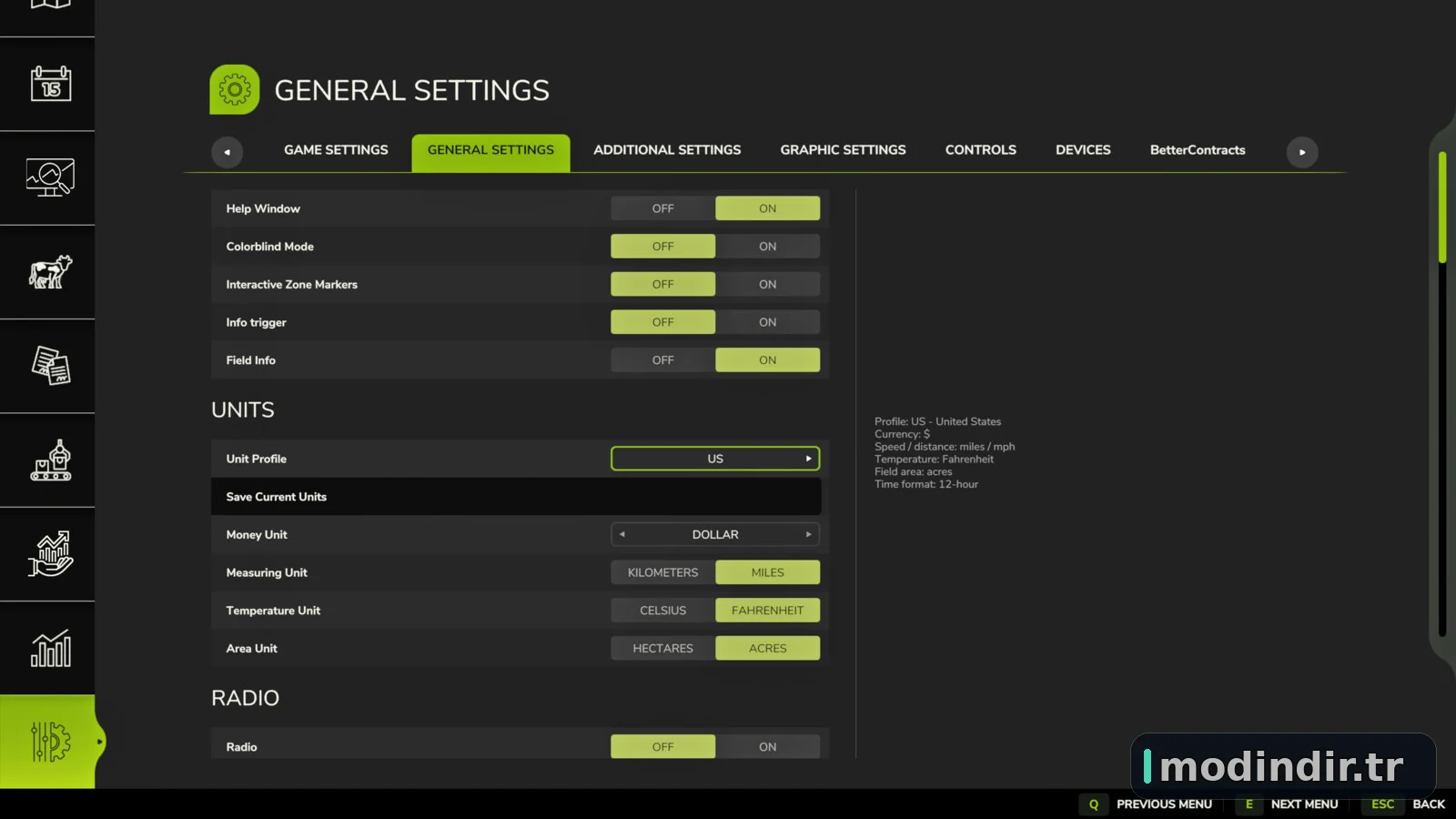Screen dimensions: 1456x819
Task: Select Kilometers as measuring unit
Action: [662, 572]
